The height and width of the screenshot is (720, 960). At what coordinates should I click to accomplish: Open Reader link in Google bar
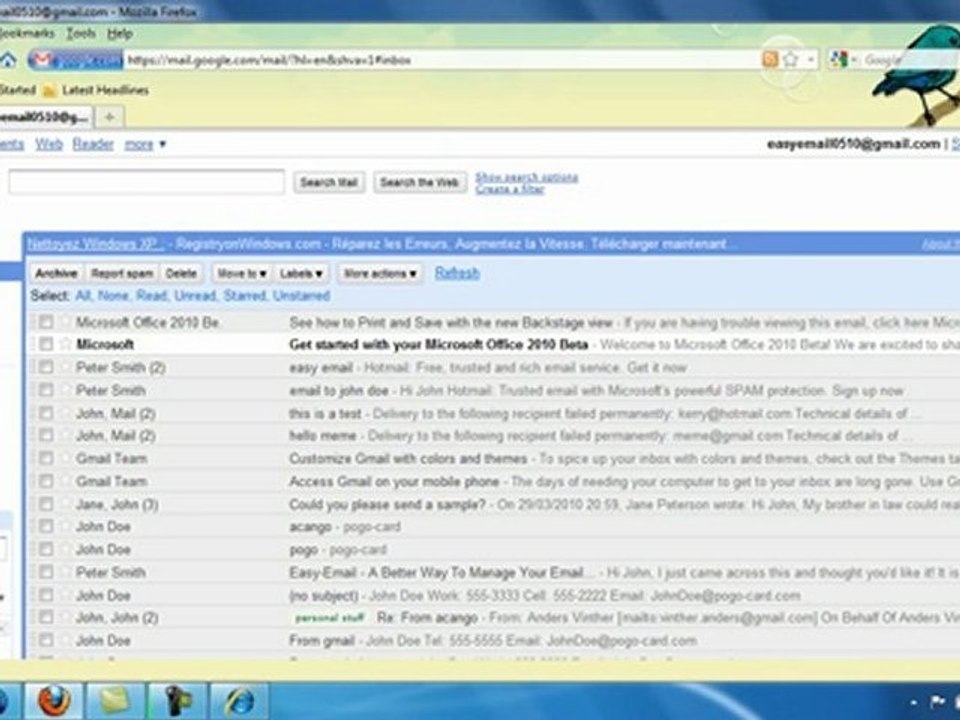click(x=93, y=144)
